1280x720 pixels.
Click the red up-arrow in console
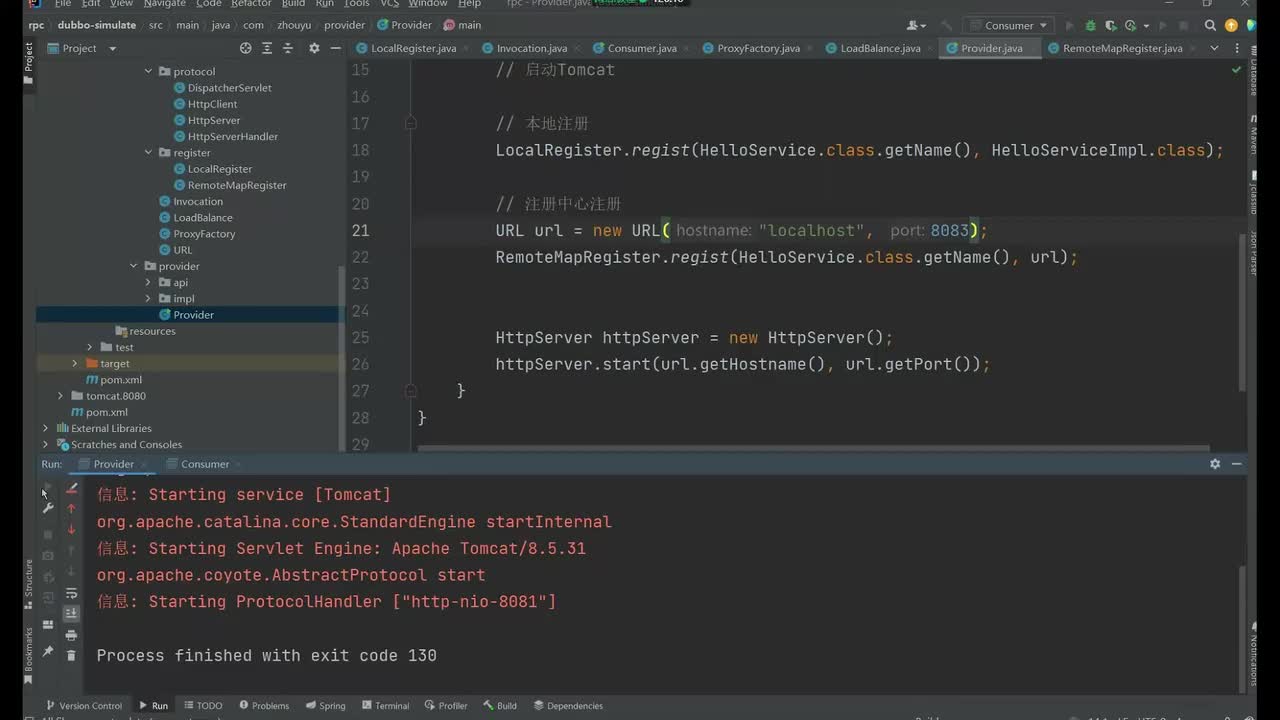71,508
